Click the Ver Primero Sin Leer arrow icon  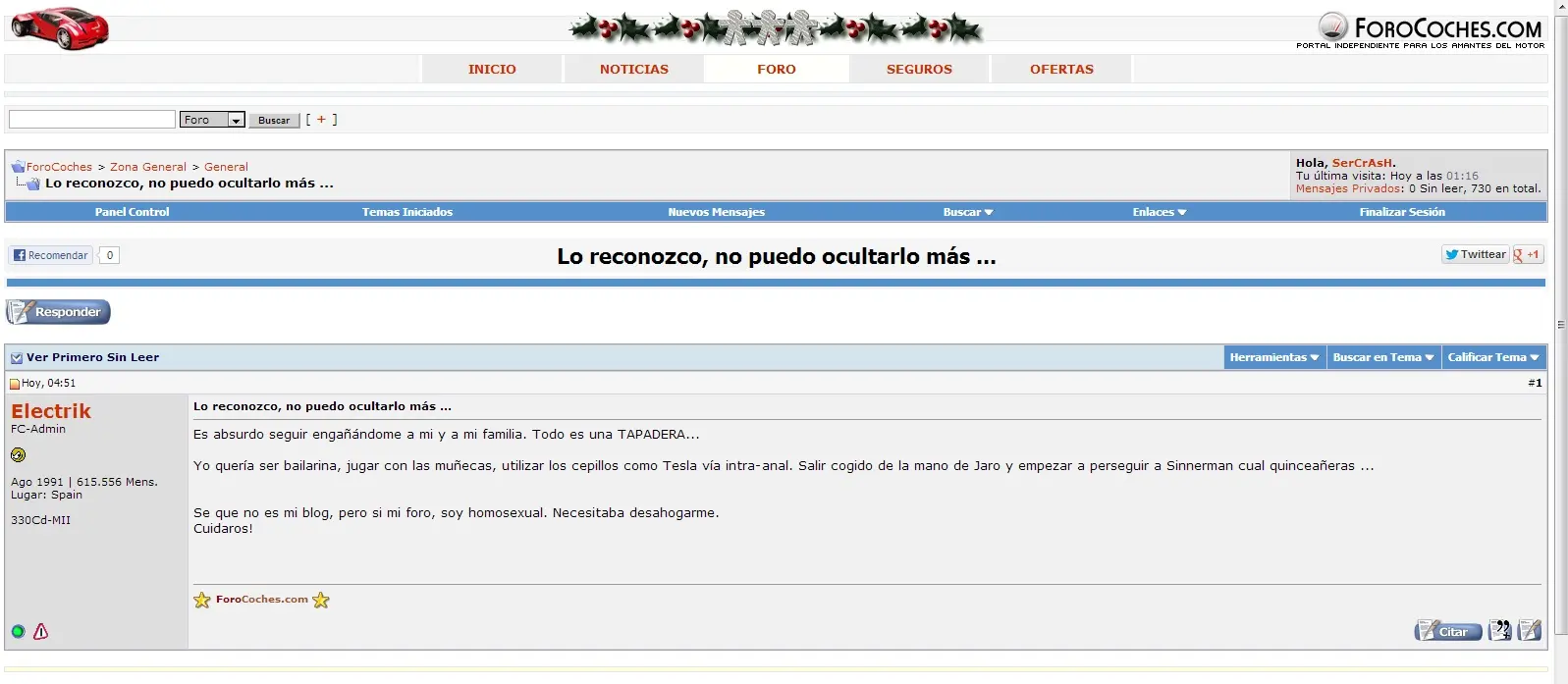(17, 358)
